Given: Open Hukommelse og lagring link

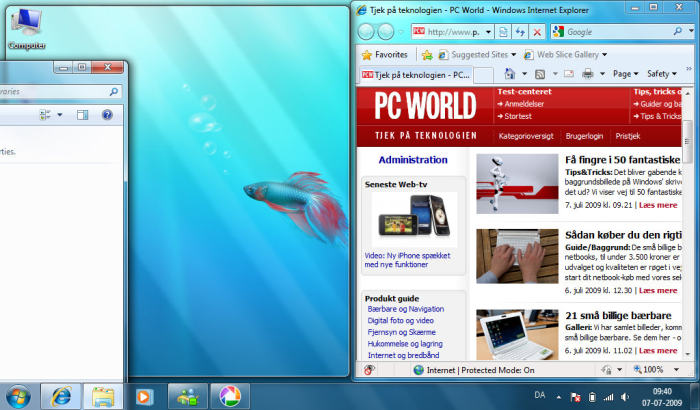Looking at the screenshot, I should [405, 344].
